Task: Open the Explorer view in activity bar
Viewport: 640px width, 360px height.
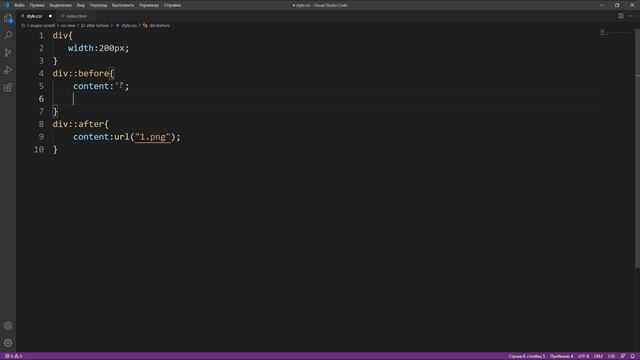Action: pos(8,18)
